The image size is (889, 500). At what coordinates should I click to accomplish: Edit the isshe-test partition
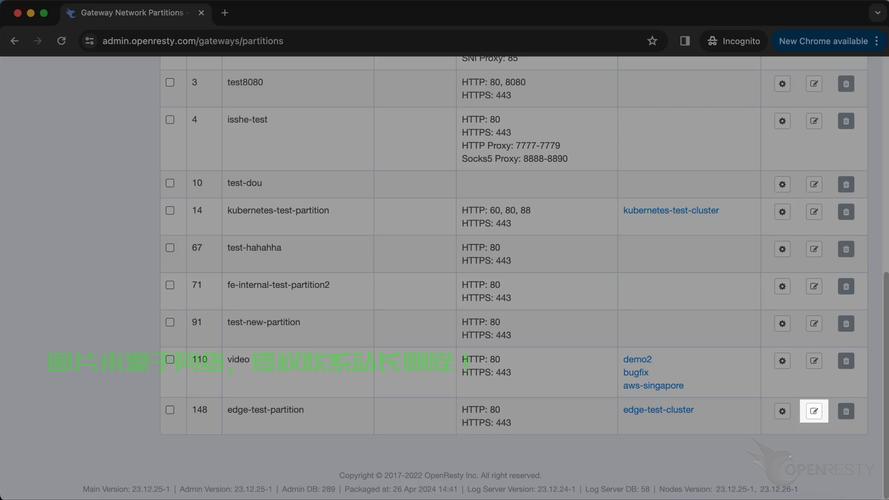click(814, 121)
